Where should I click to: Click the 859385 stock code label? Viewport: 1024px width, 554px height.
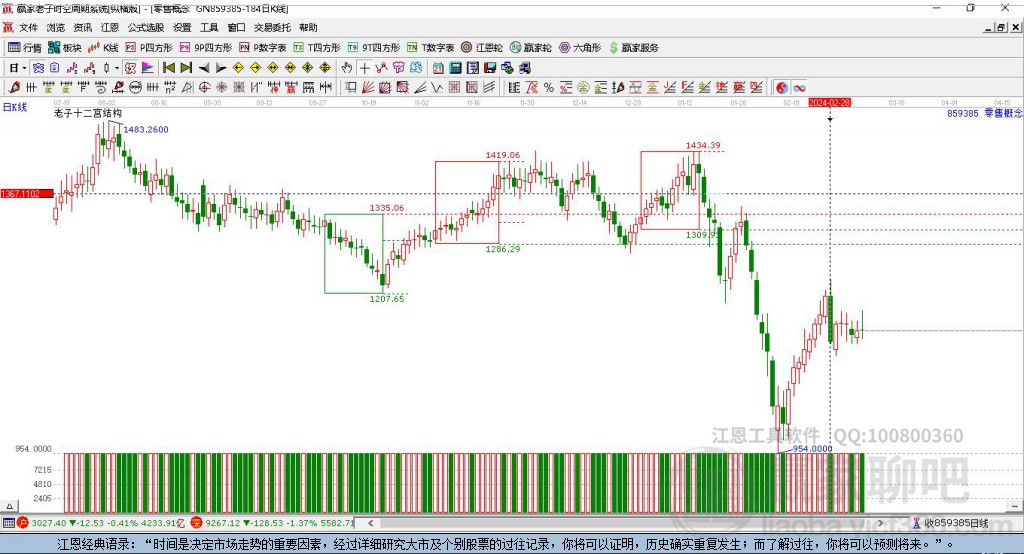(x=963, y=113)
